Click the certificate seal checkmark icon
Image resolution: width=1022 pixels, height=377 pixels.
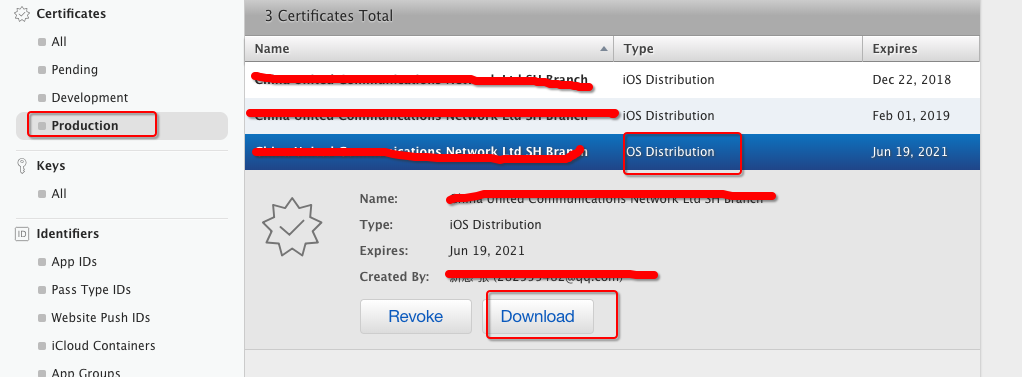292,226
